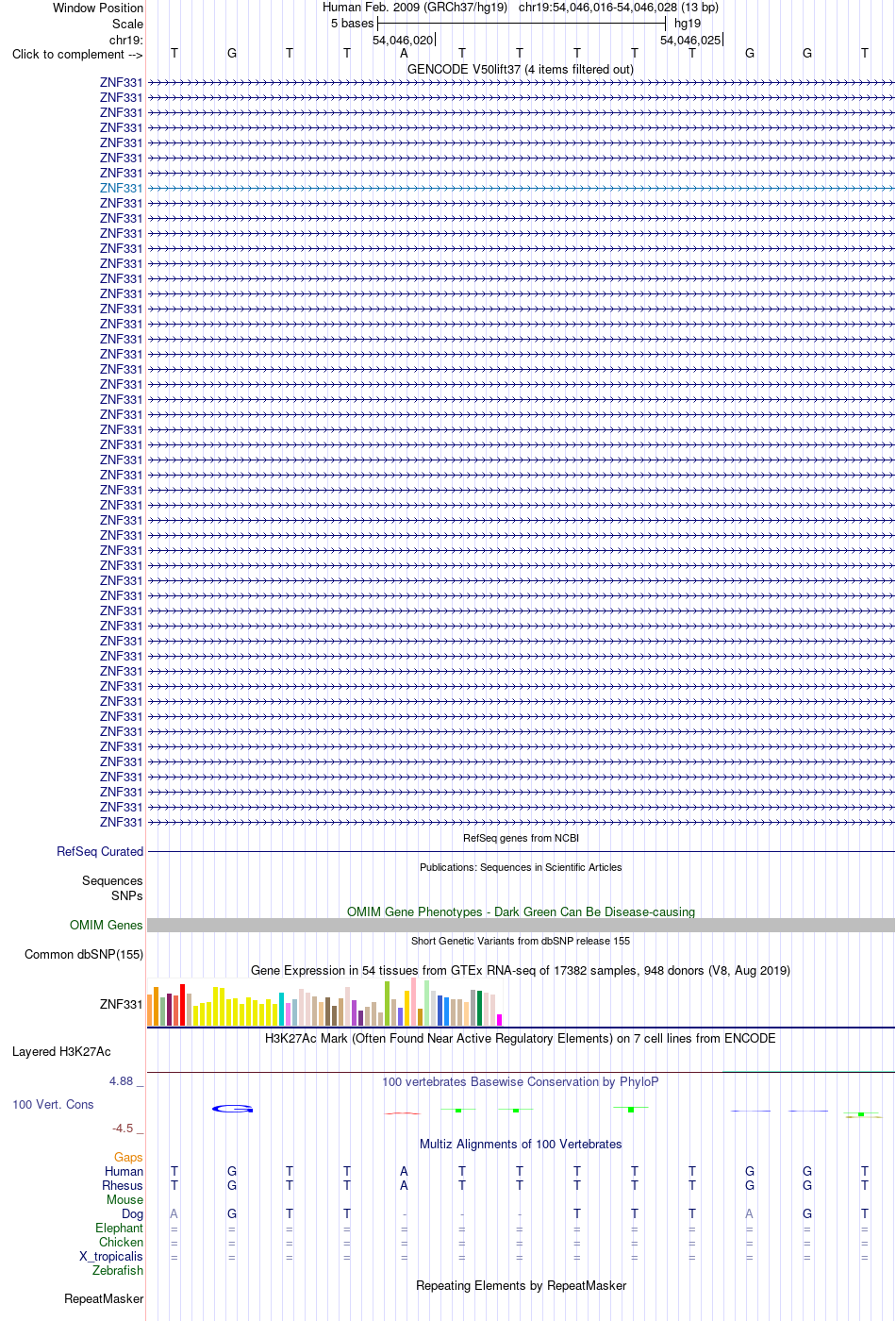Screen dimensions: 896x1321
Task: Select the 'Zebrafish' alignment row label
Action: click(118, 1270)
